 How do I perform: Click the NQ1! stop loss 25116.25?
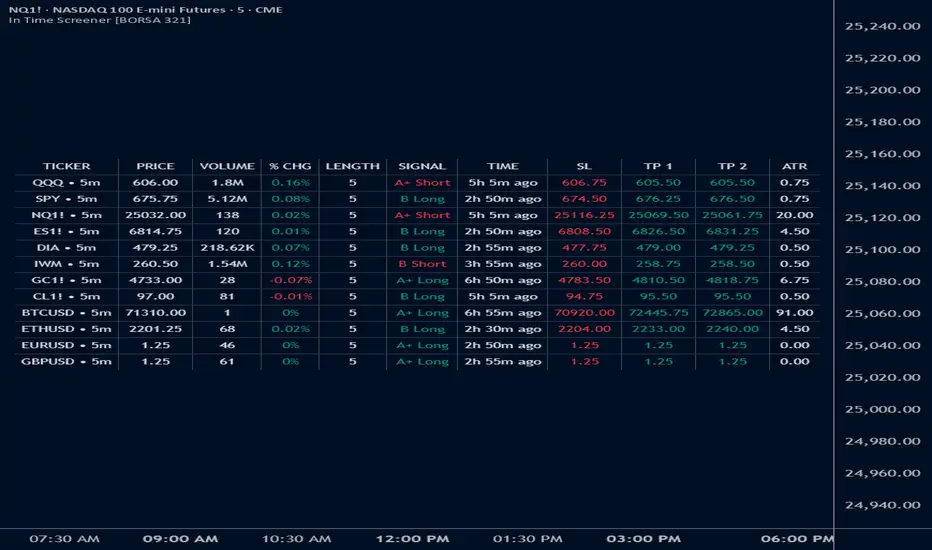click(x=584, y=215)
